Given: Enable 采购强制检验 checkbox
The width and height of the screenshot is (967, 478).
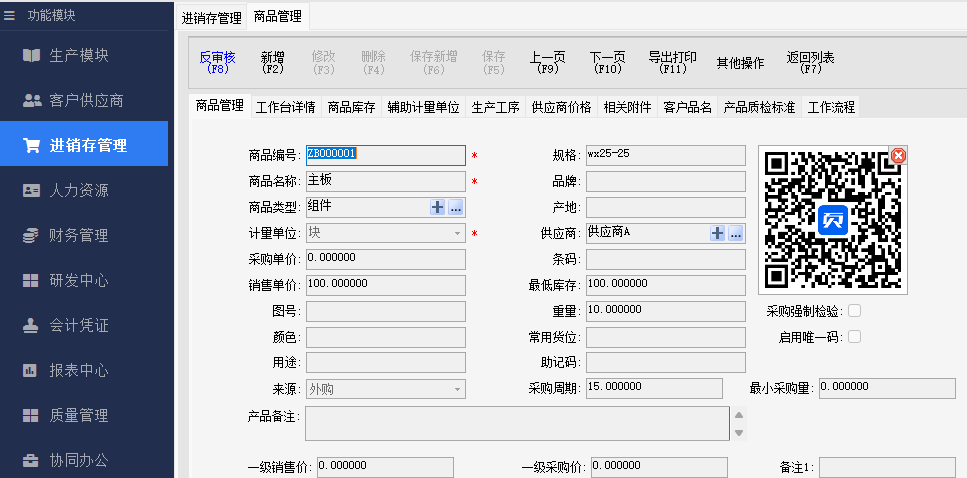Looking at the screenshot, I should (854, 311).
